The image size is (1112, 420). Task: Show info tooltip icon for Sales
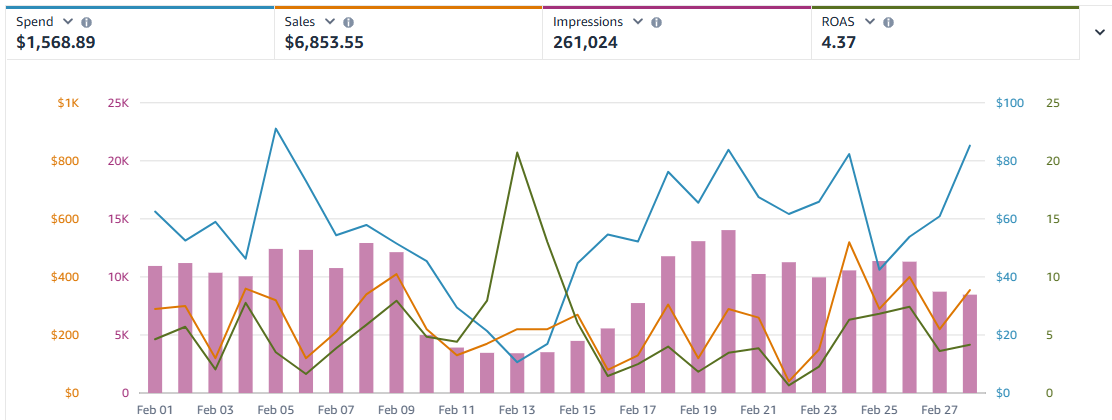tap(348, 22)
